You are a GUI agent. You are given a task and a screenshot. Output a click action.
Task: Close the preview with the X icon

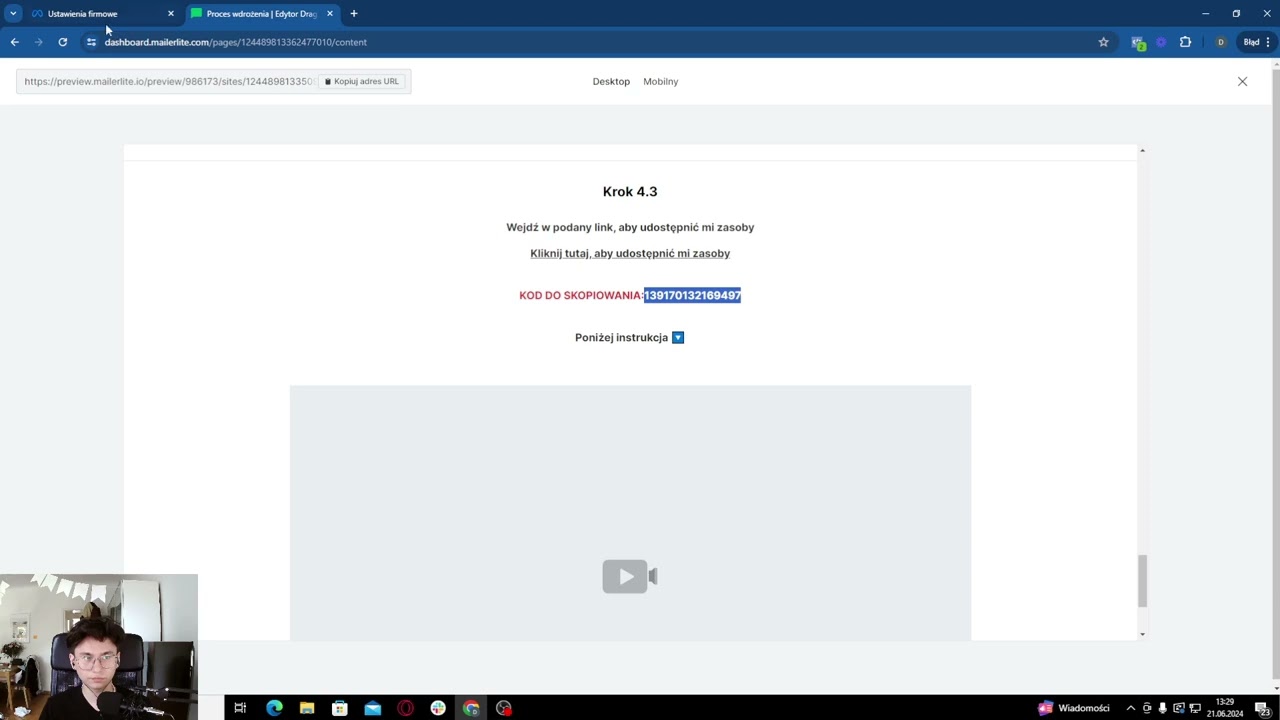click(1242, 81)
